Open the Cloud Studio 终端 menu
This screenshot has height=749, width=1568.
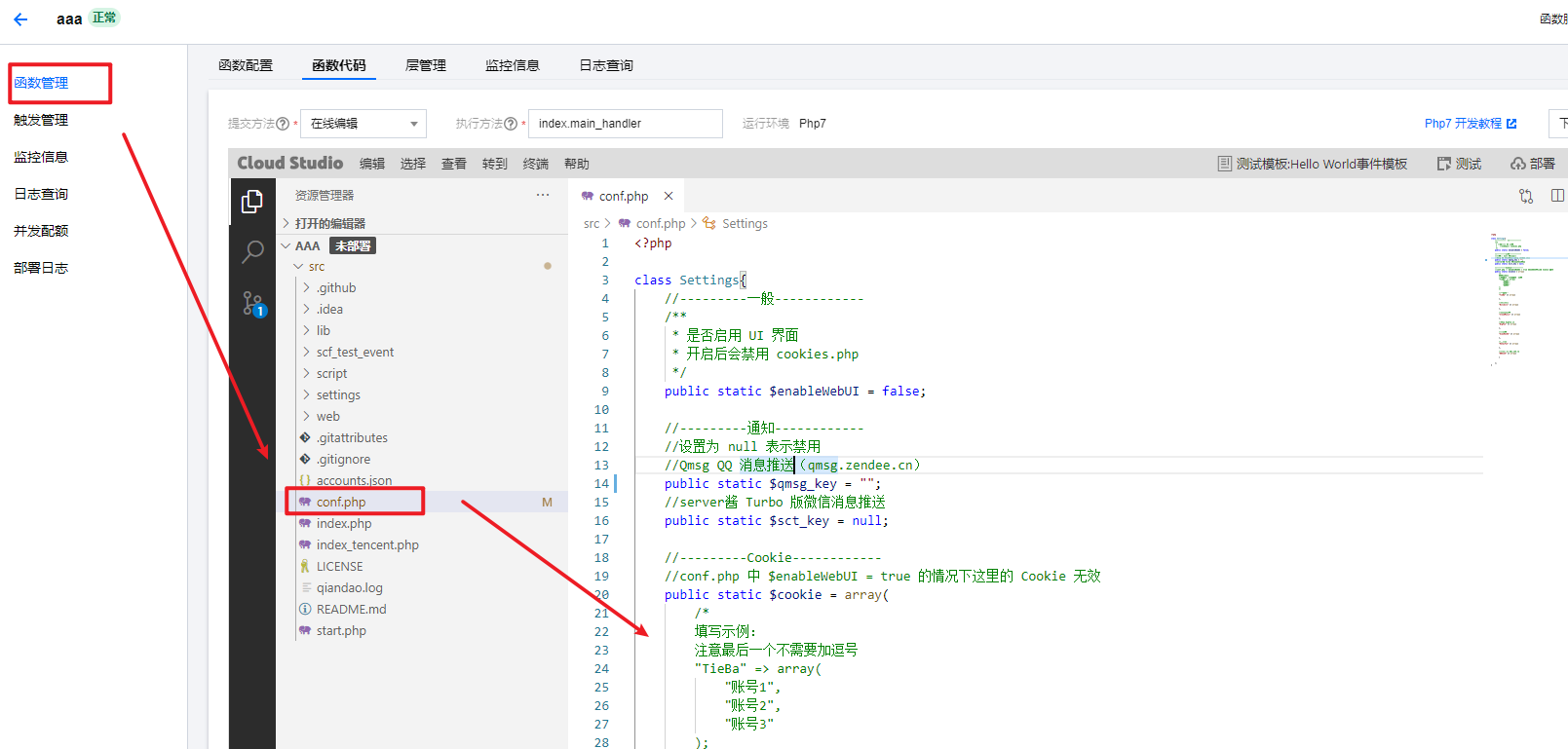click(x=536, y=164)
